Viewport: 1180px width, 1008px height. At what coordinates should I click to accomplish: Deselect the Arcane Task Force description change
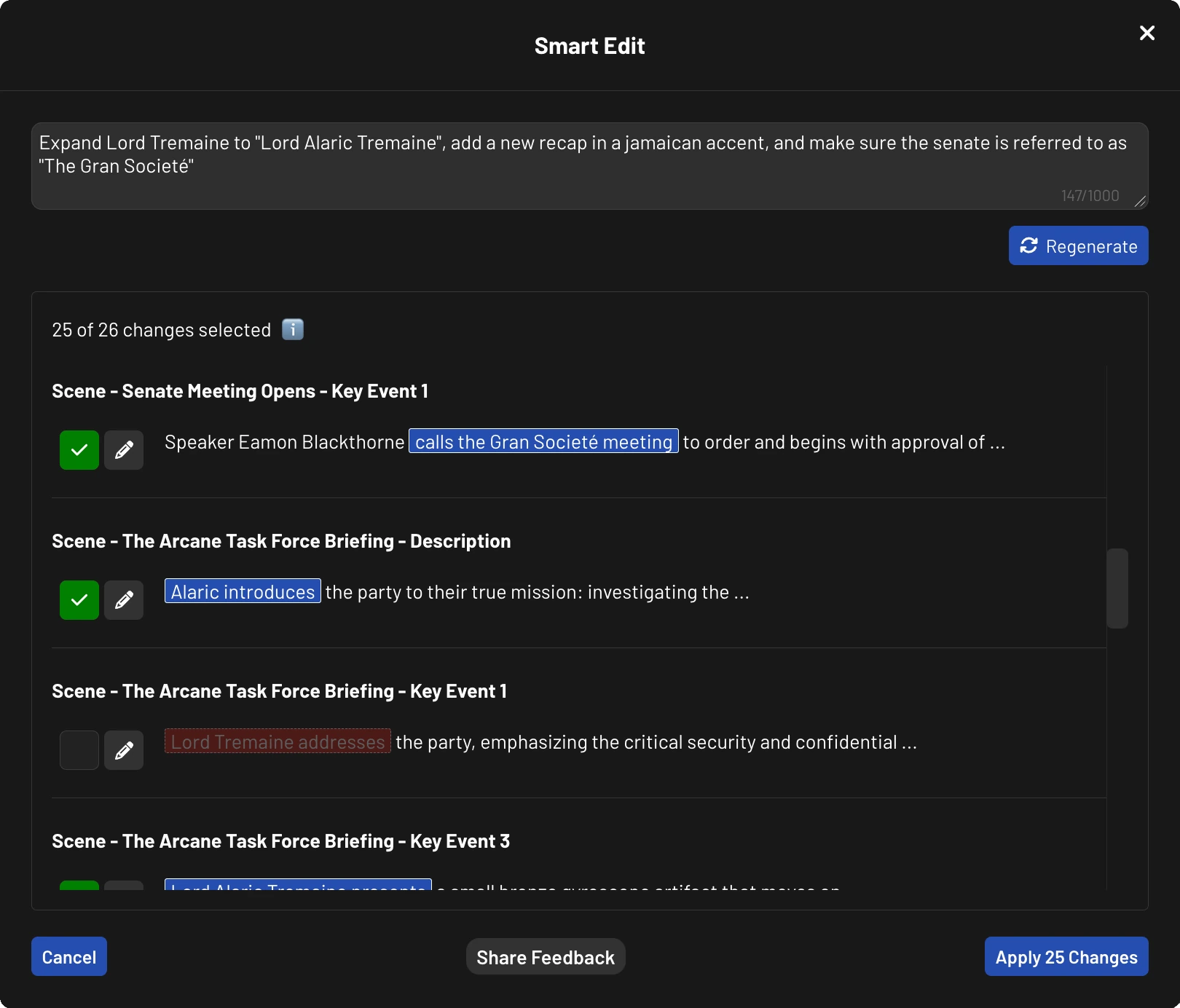pos(79,600)
